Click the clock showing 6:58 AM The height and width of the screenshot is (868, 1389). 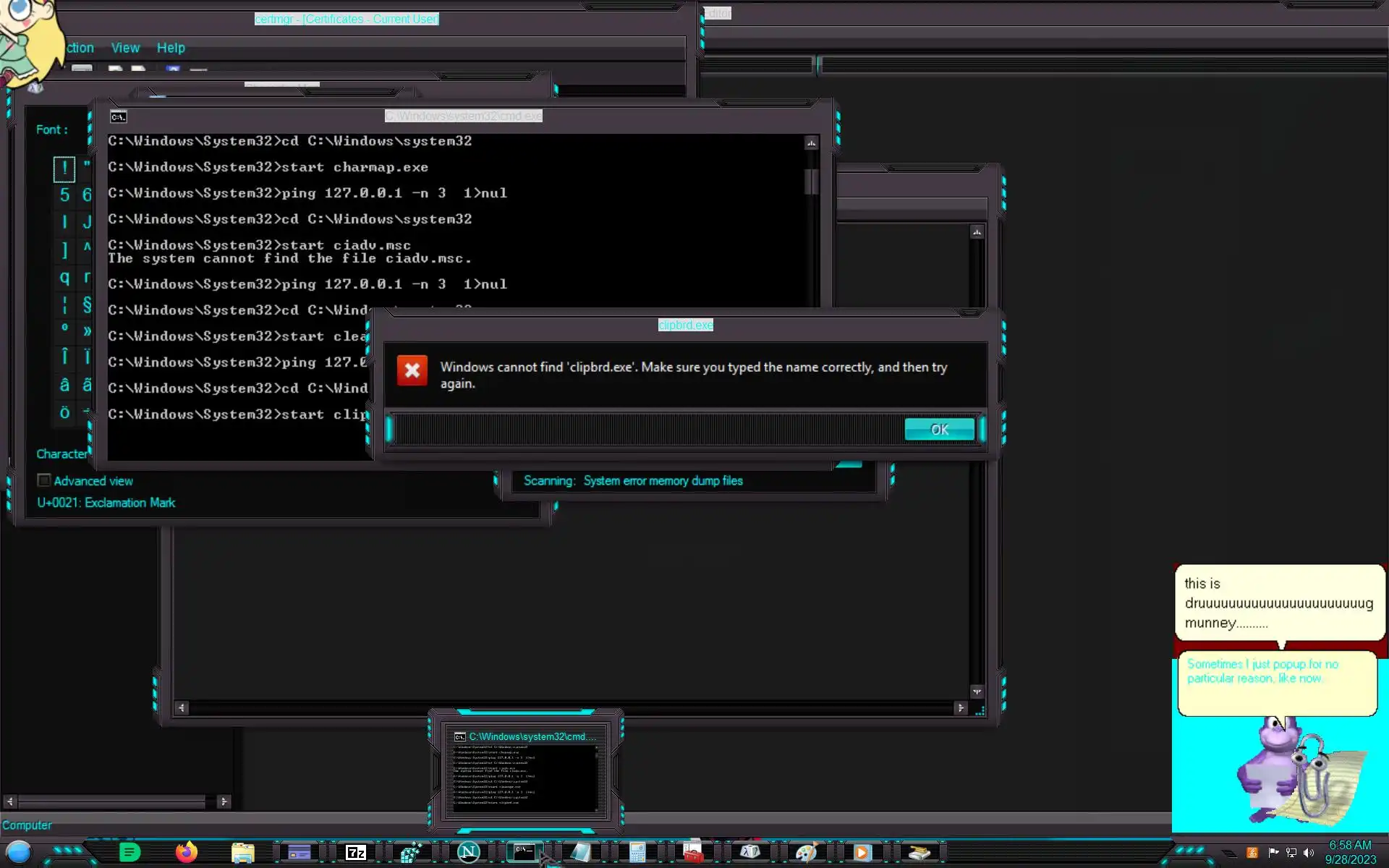tap(1350, 845)
